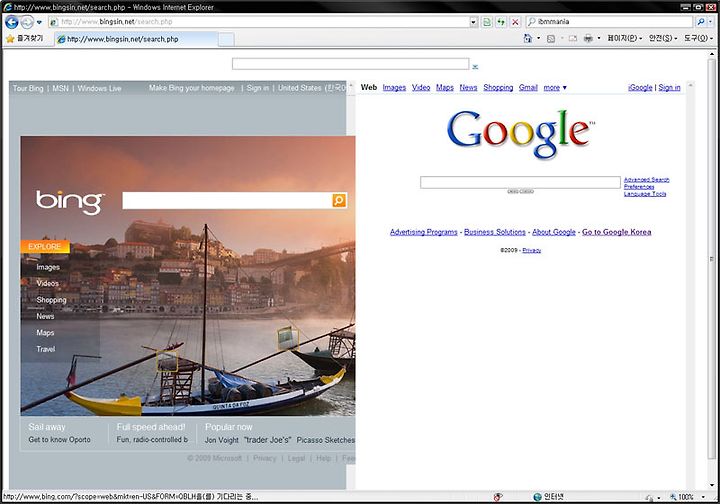Screen dimensions: 720x504
Task: Click Google's Maps link
Action: 444,88
